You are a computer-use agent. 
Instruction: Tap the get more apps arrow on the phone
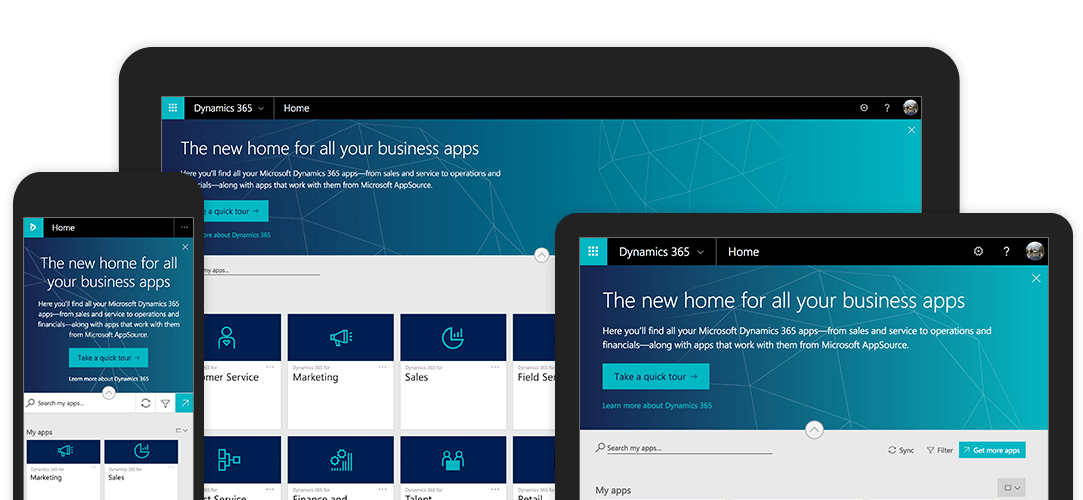(184, 403)
